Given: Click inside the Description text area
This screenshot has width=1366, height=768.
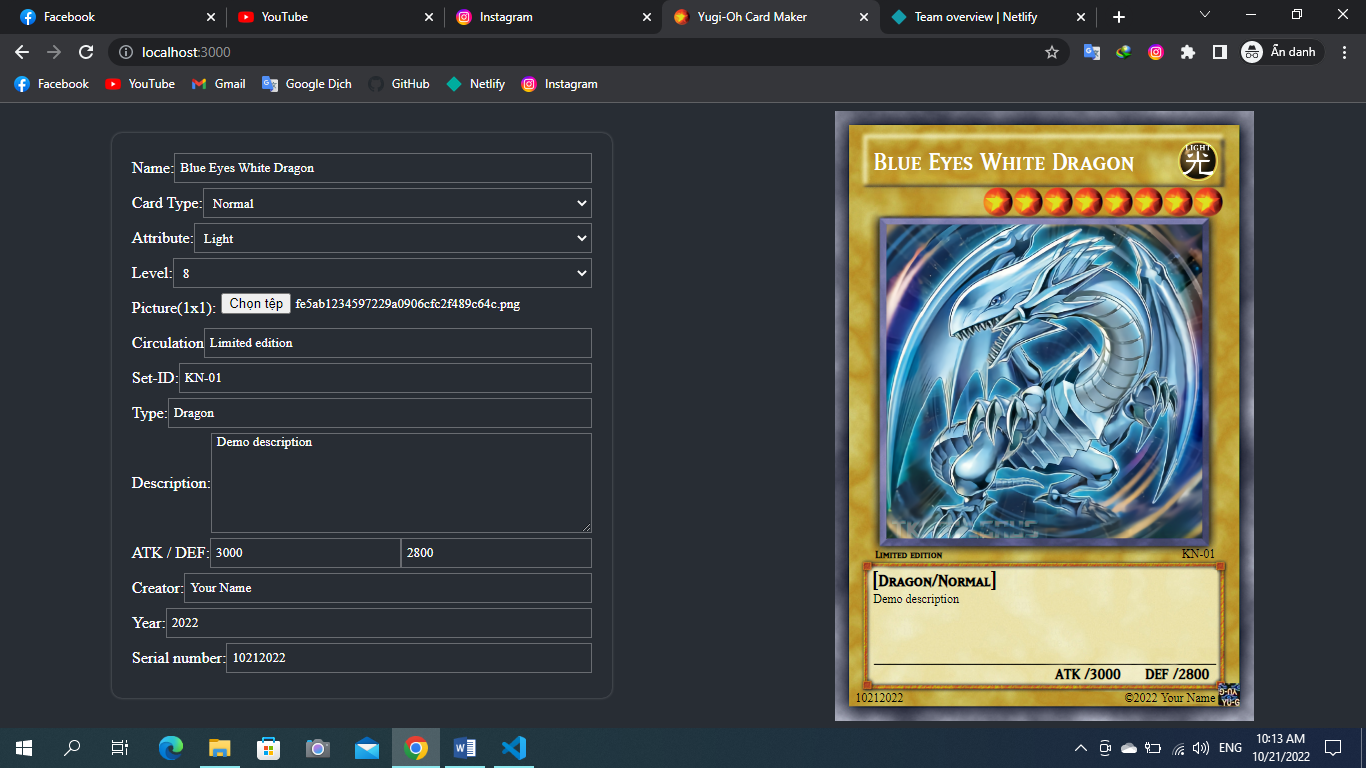Looking at the screenshot, I should click(x=400, y=483).
